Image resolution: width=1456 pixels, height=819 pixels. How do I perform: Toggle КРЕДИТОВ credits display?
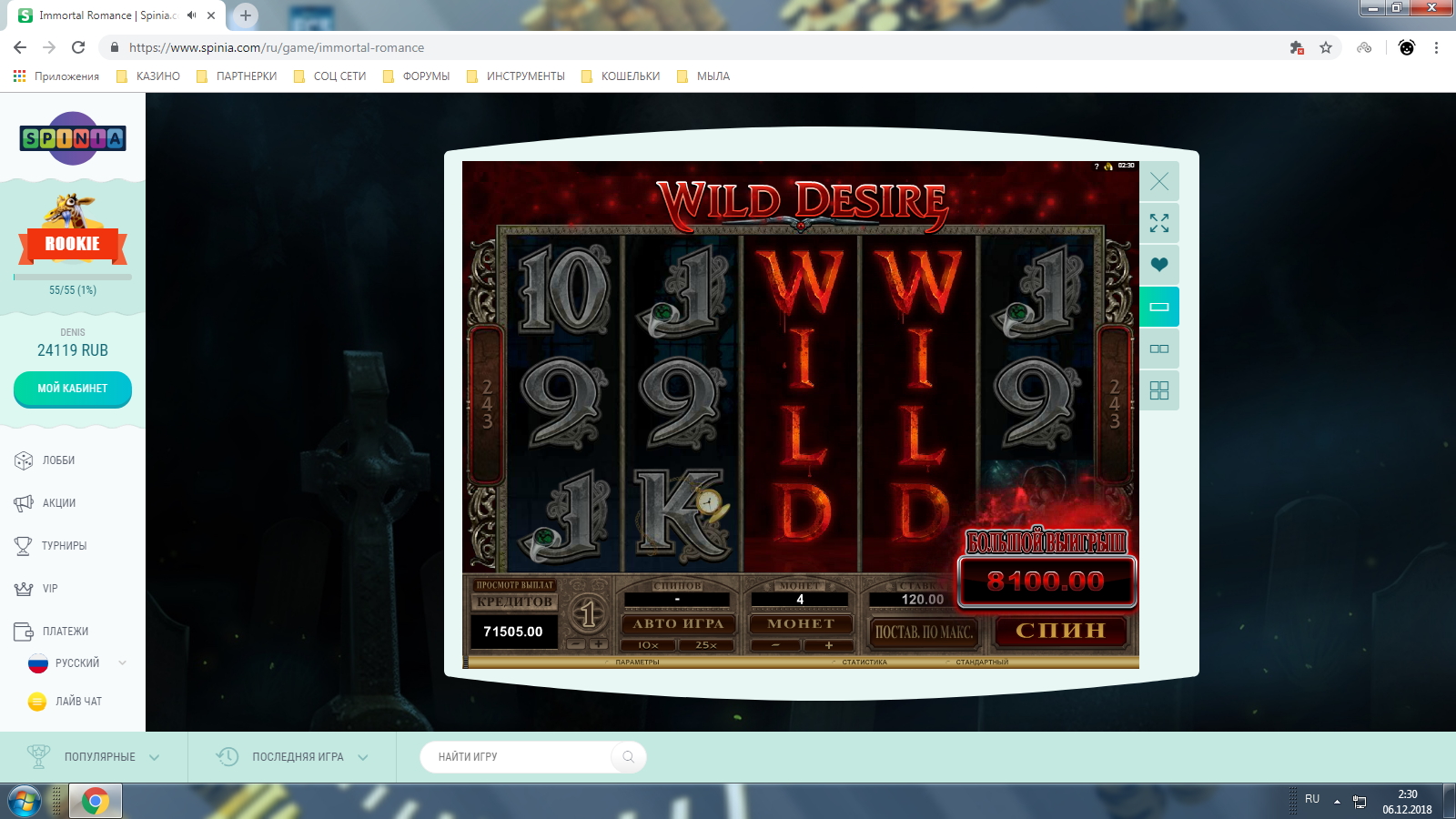(514, 602)
